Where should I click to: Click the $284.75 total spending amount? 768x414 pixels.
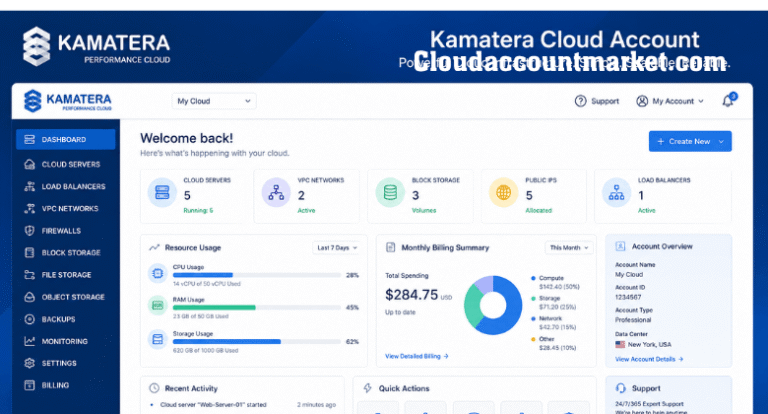pos(411,295)
